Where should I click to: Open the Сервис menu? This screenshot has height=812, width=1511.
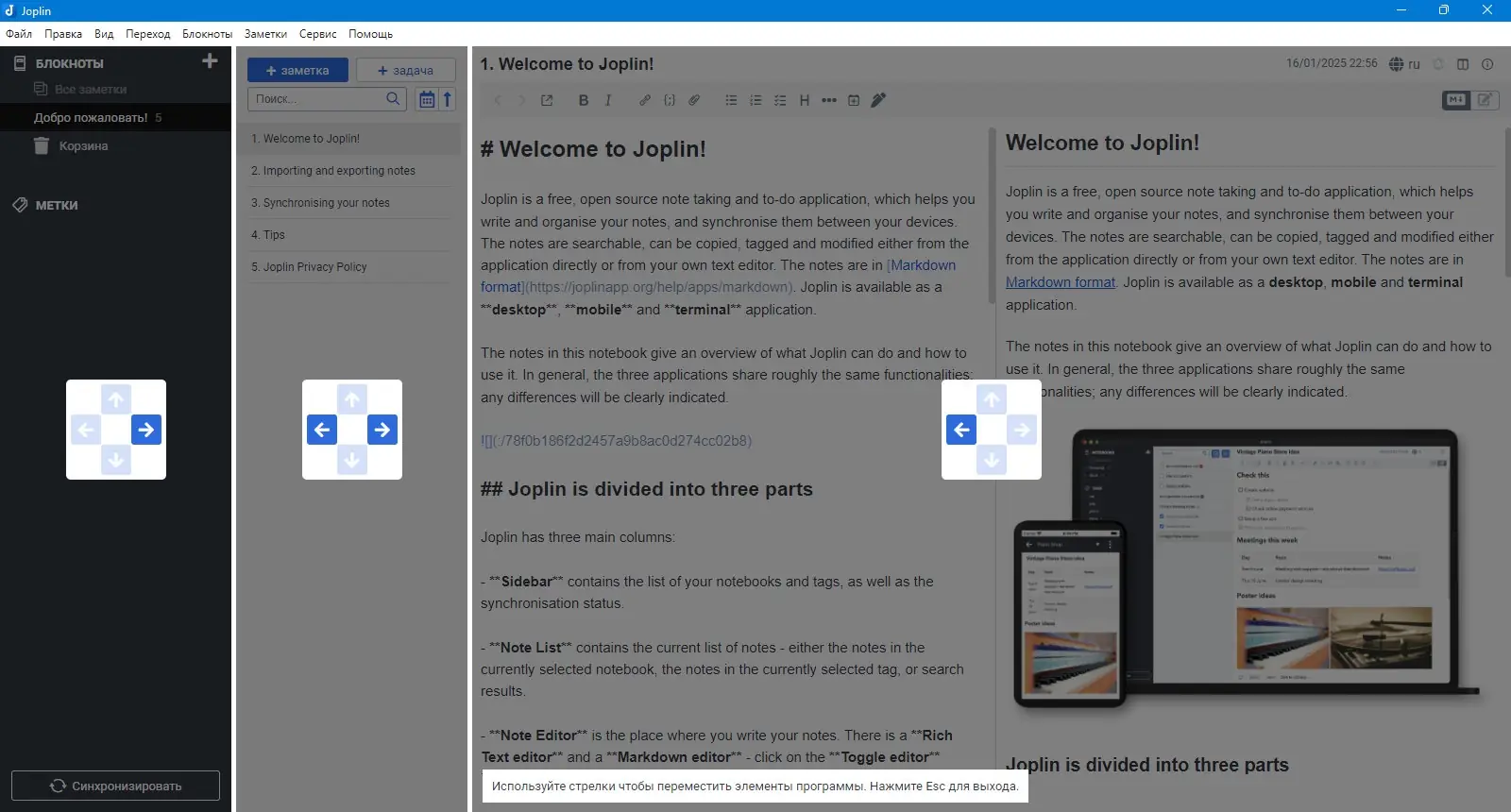pyautogui.click(x=317, y=34)
